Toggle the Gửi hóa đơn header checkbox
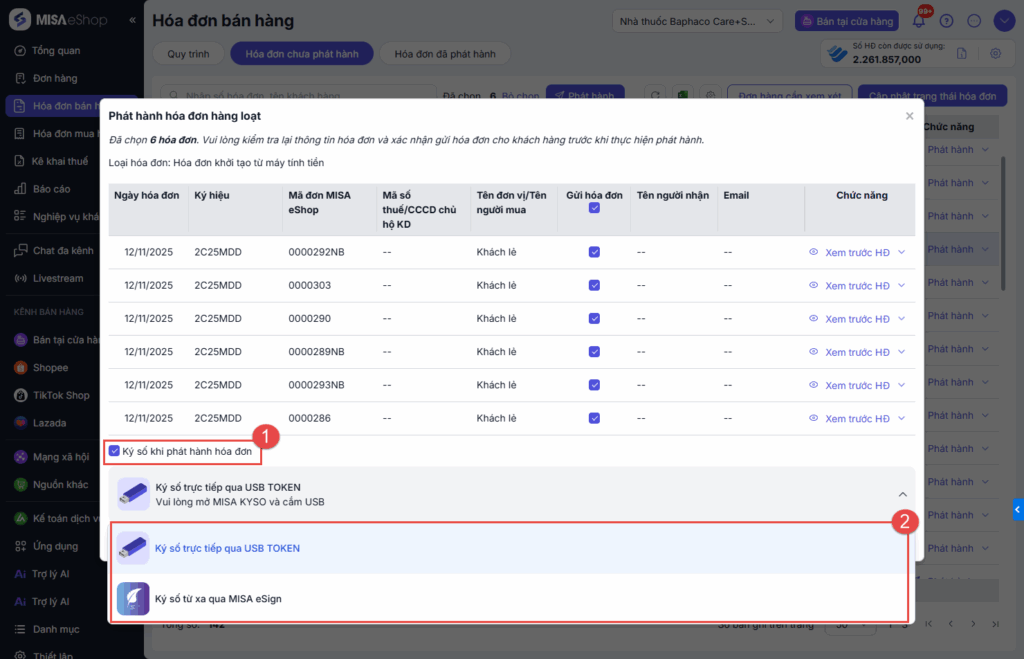The image size is (1024, 659). 595,208
